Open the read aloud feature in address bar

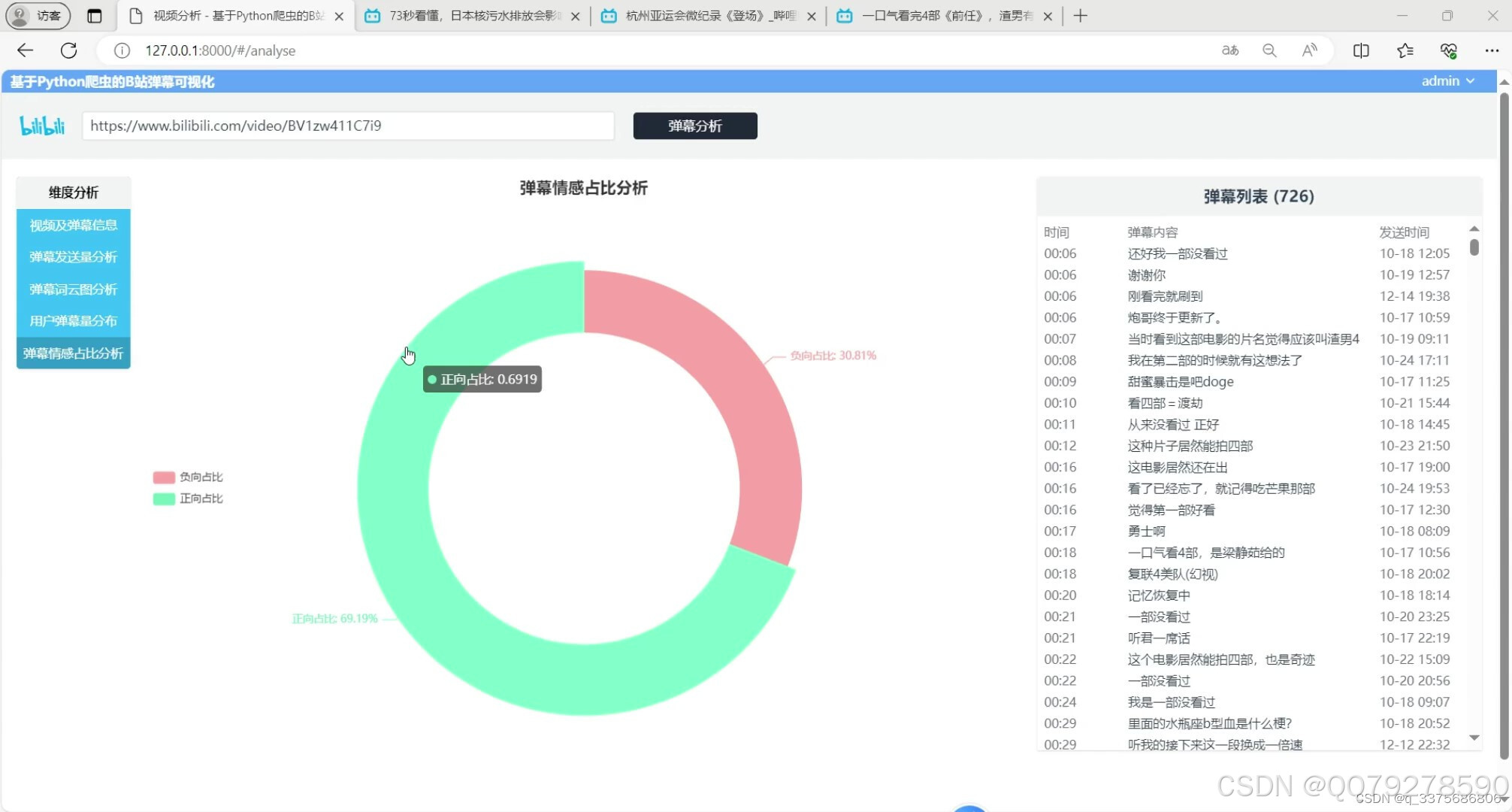(x=1310, y=50)
